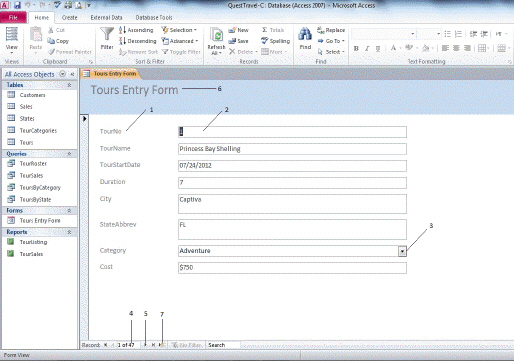514x361 pixels.
Task: Sort records Descending
Action: tap(137, 41)
